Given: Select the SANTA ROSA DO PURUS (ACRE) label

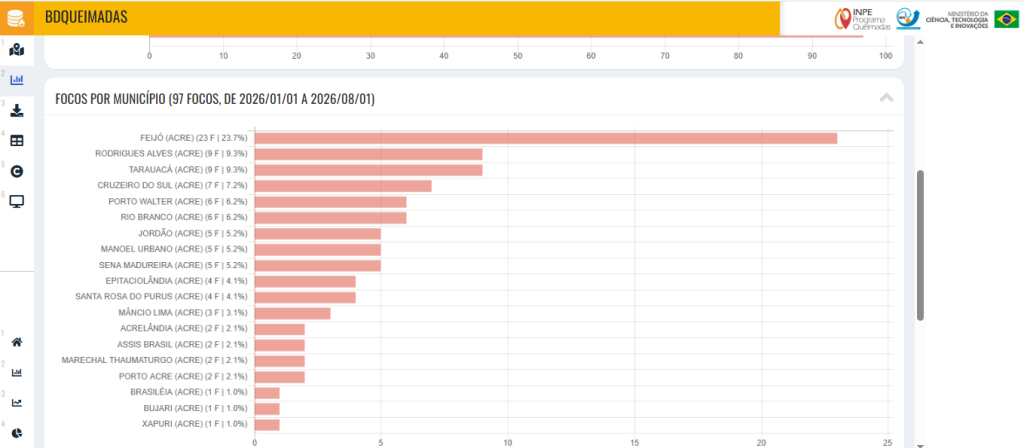Looking at the screenshot, I should (x=162, y=297).
